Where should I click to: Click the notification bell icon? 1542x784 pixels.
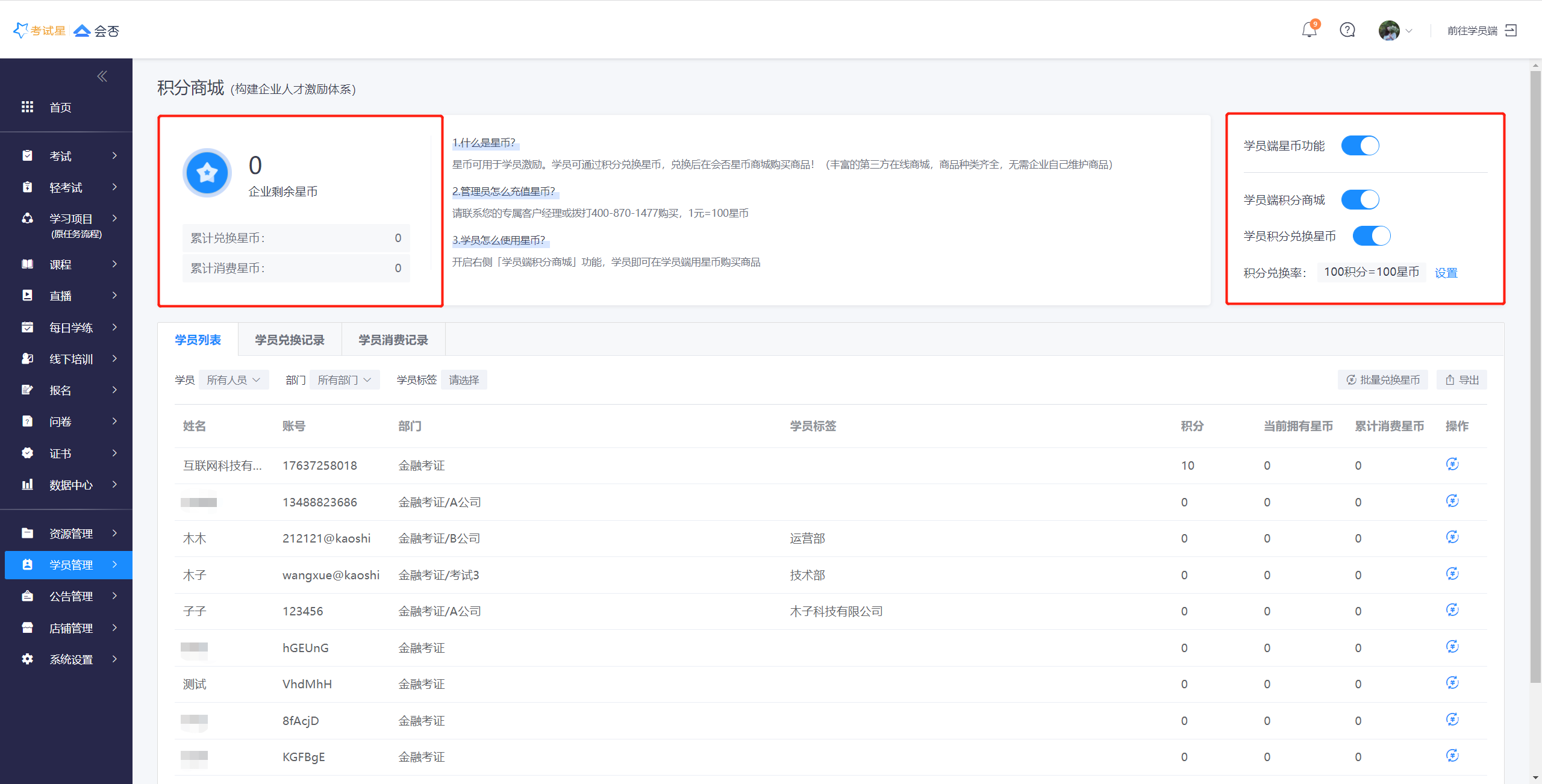1309,30
